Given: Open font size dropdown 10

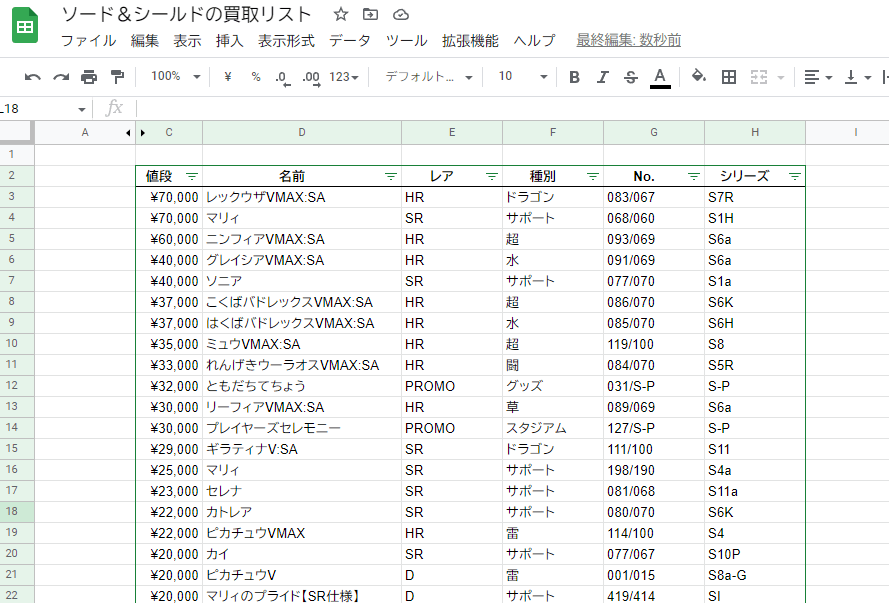Looking at the screenshot, I should click(523, 76).
